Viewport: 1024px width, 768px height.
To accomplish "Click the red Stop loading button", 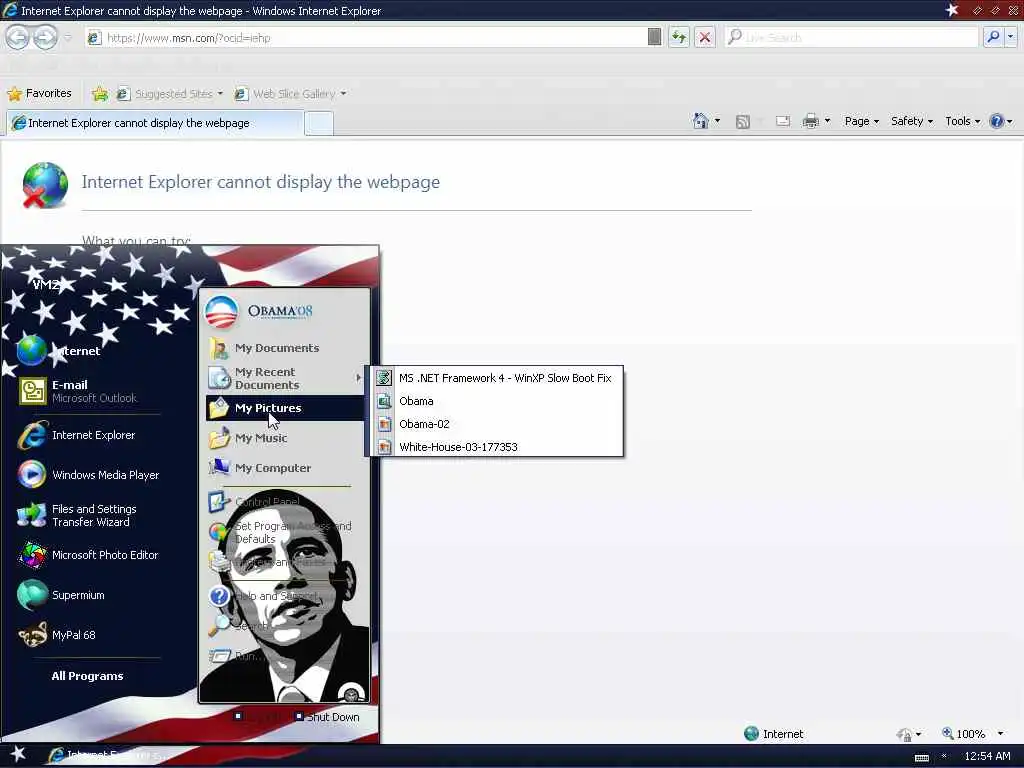I will coord(705,37).
